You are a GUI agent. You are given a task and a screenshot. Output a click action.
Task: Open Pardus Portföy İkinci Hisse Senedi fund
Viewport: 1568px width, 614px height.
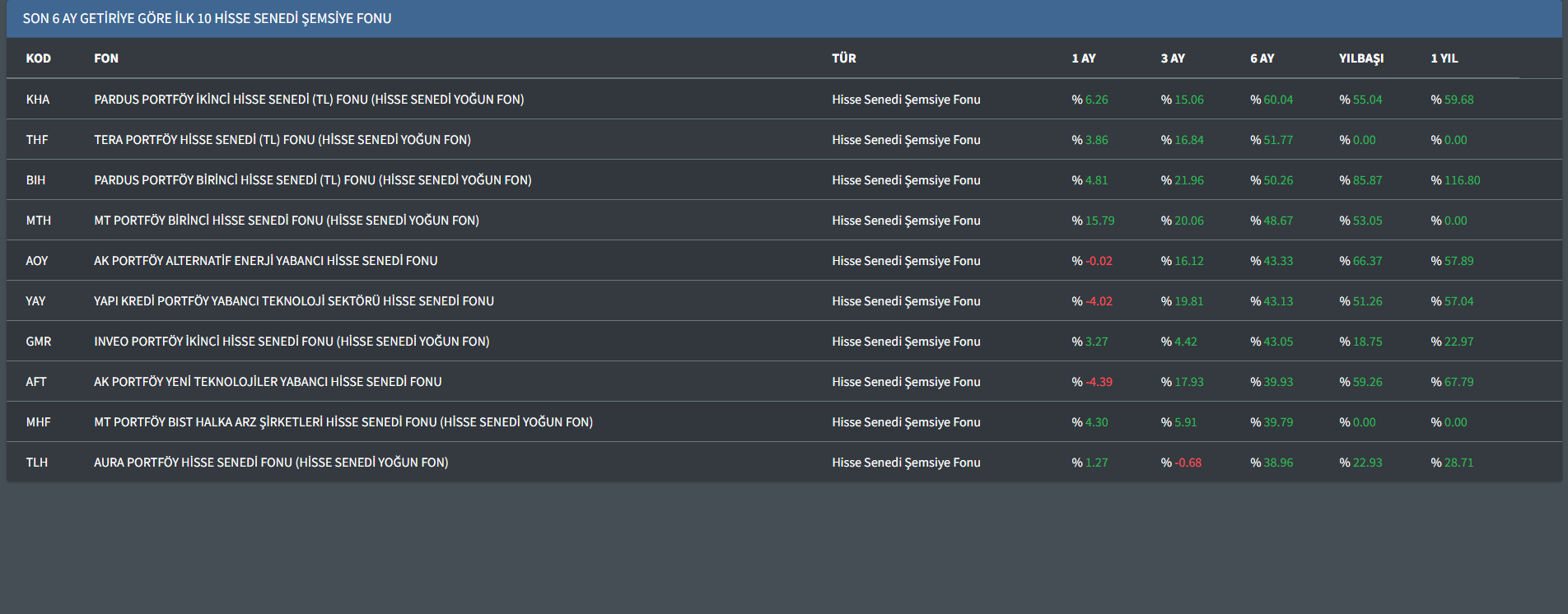(x=309, y=100)
